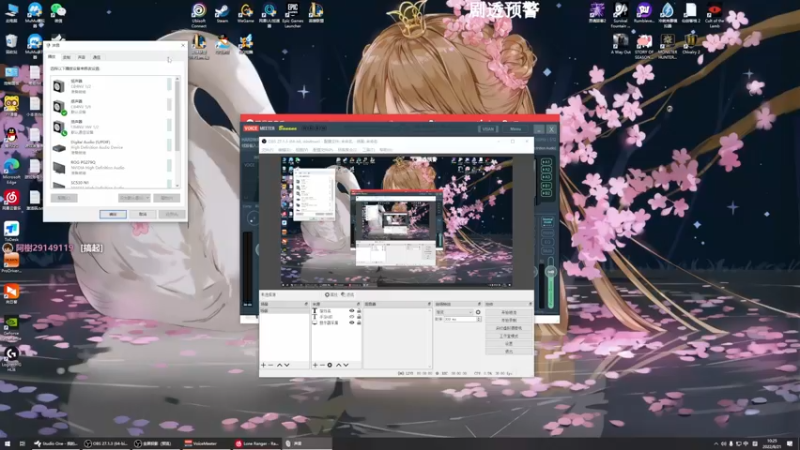Toggle the middle text source eye in OBS
This screenshot has height=450, width=800.
coord(352,316)
